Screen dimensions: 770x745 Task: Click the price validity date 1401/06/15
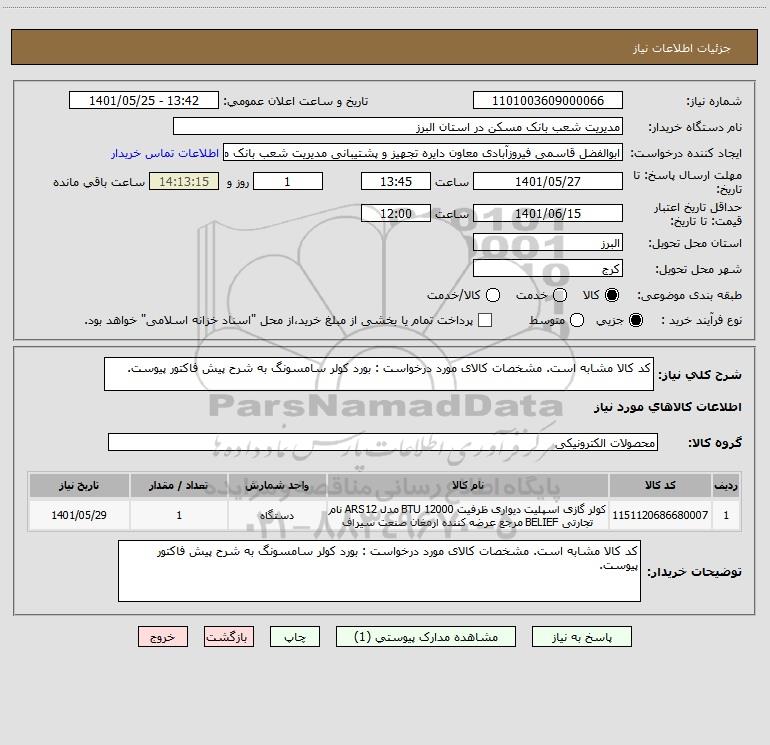[x=548, y=213]
